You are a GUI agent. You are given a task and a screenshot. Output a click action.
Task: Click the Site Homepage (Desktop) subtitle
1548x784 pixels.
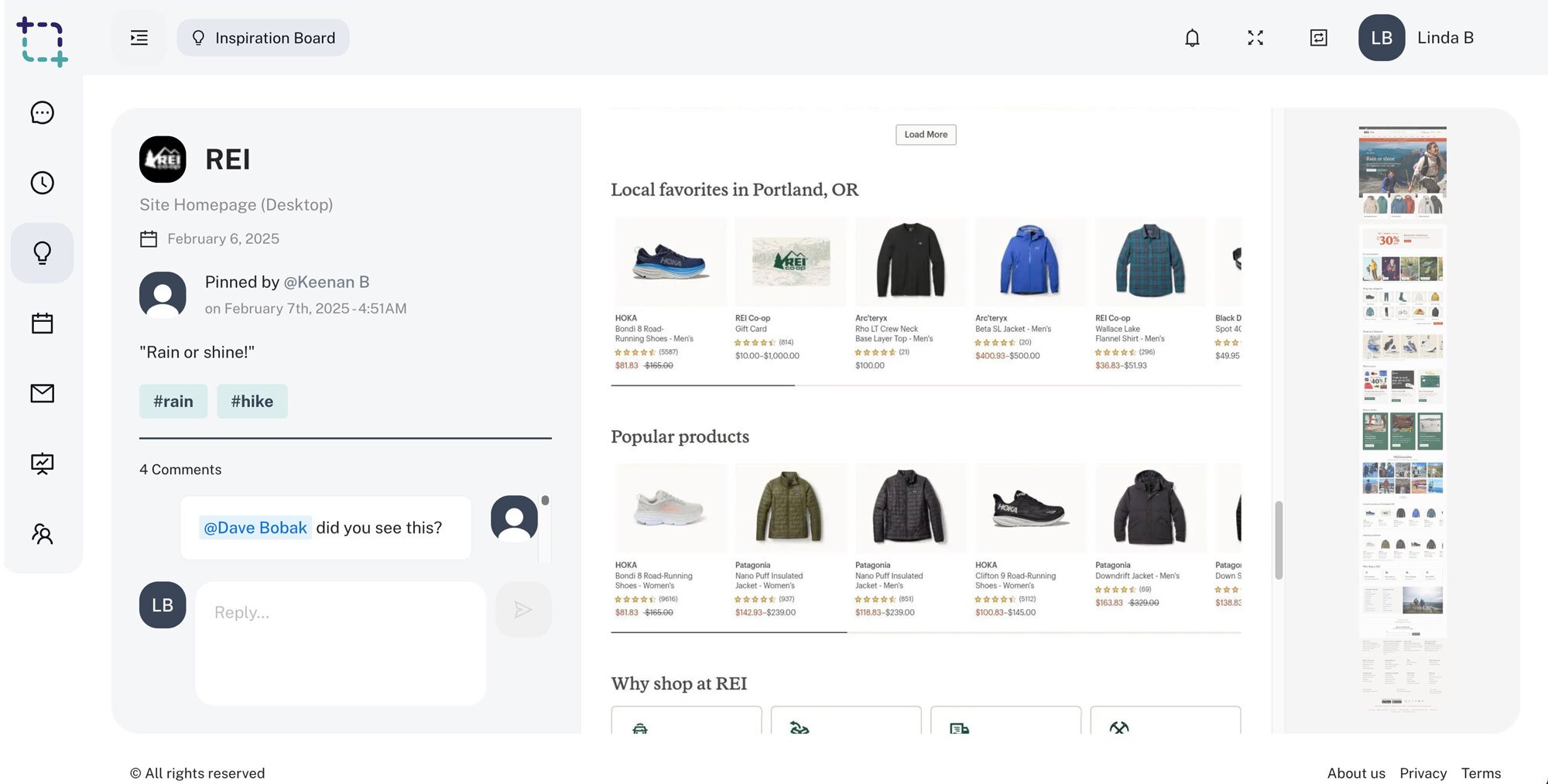pyautogui.click(x=236, y=204)
